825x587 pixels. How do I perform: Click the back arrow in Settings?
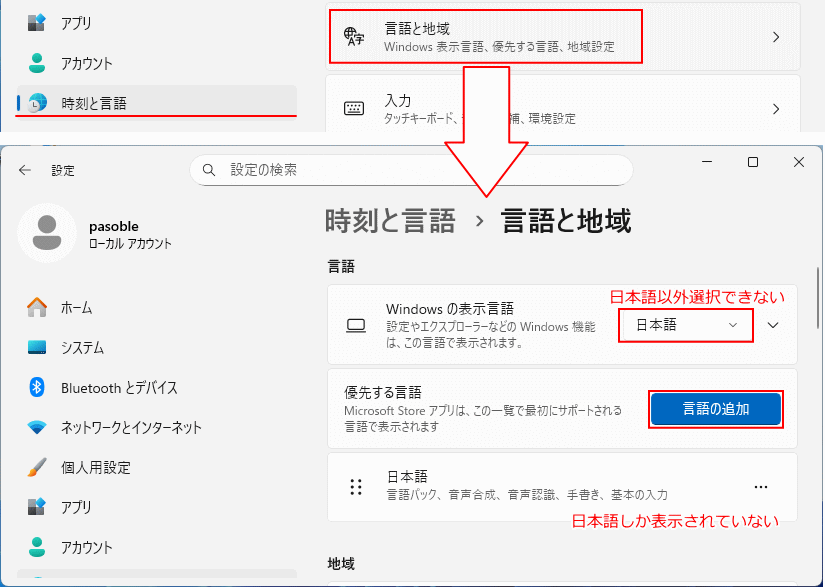click(26, 169)
